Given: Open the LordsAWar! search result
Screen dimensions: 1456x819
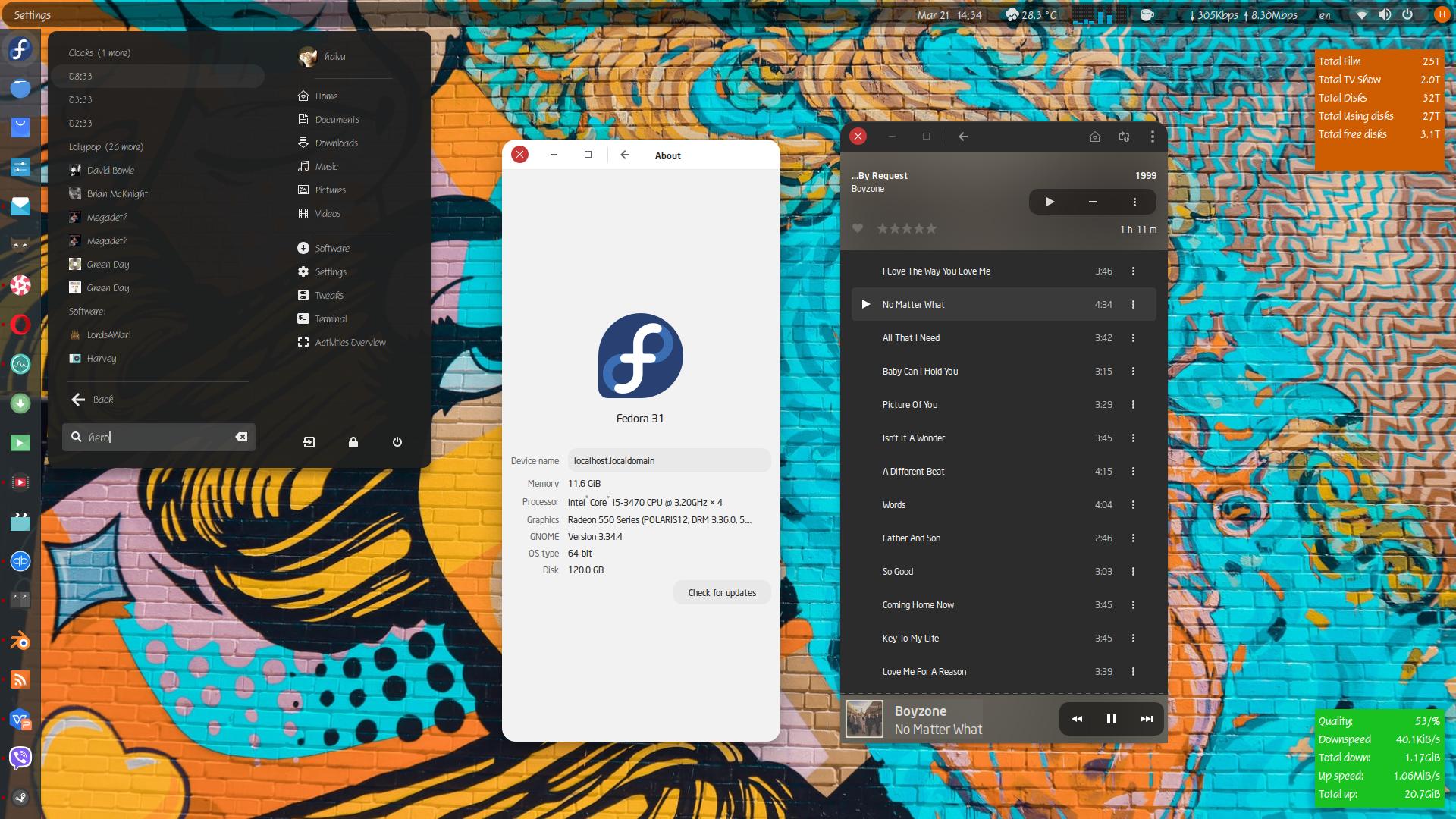Looking at the screenshot, I should [x=100, y=335].
